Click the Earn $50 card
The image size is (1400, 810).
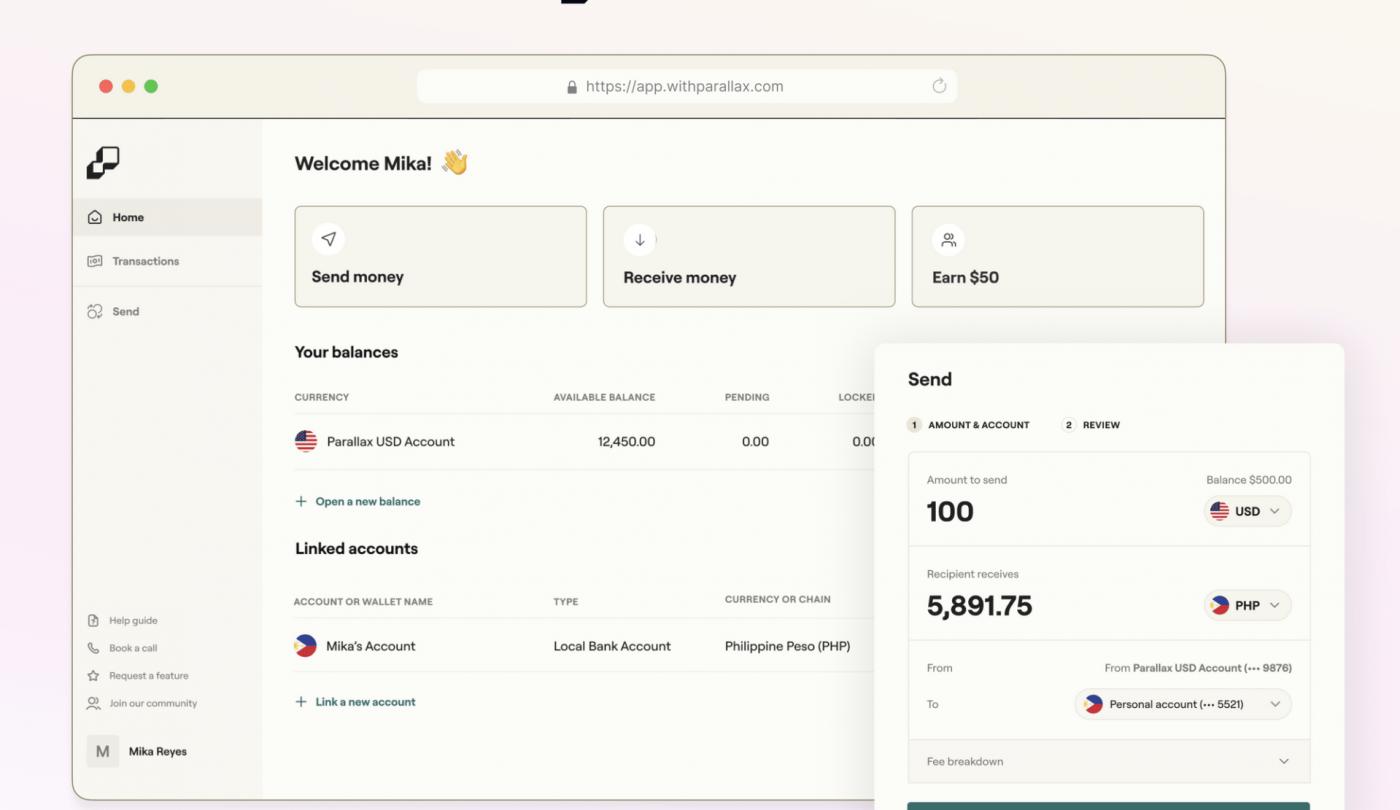point(1058,256)
